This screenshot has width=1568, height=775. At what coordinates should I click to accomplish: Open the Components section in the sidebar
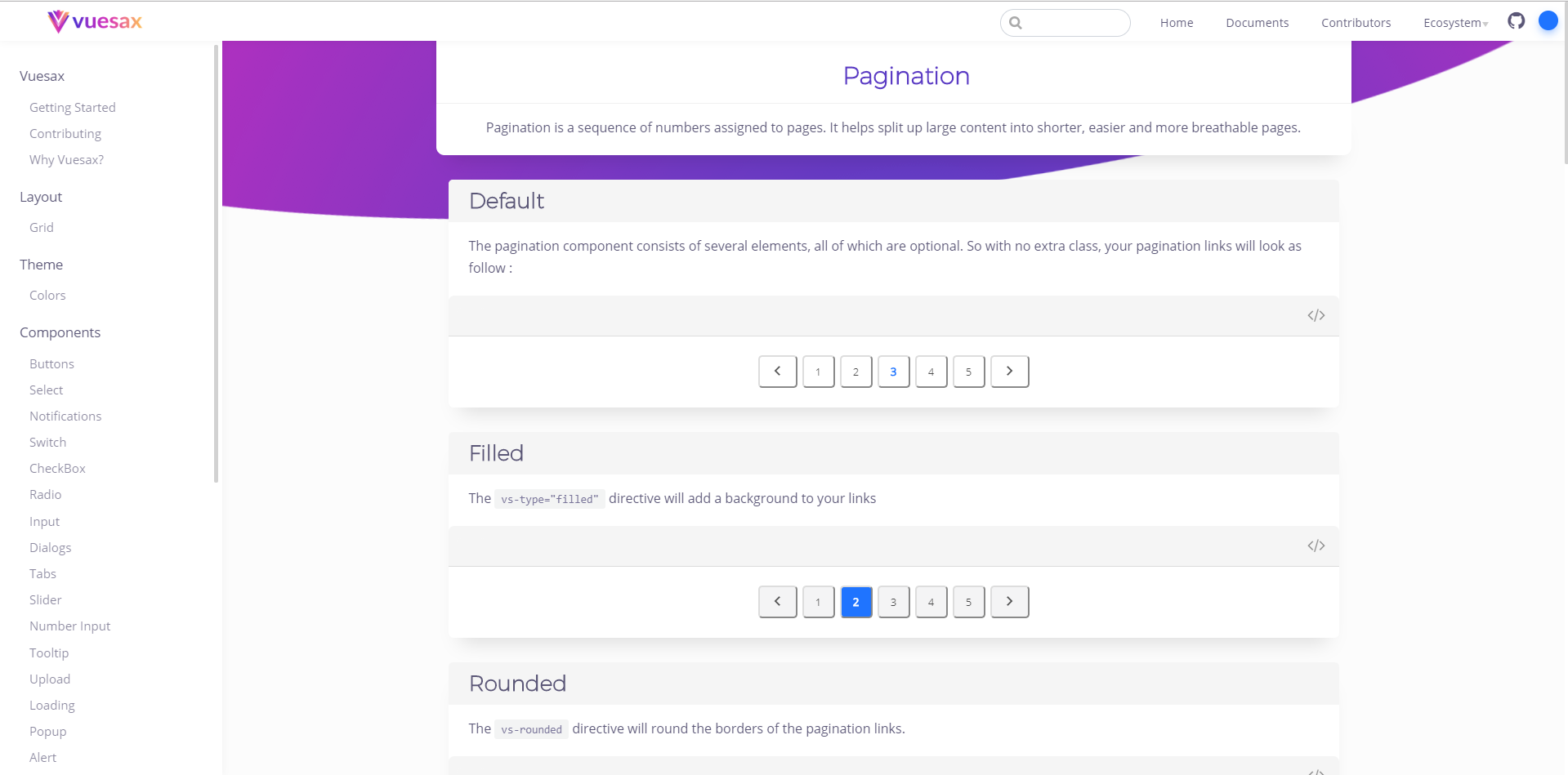pyautogui.click(x=60, y=332)
